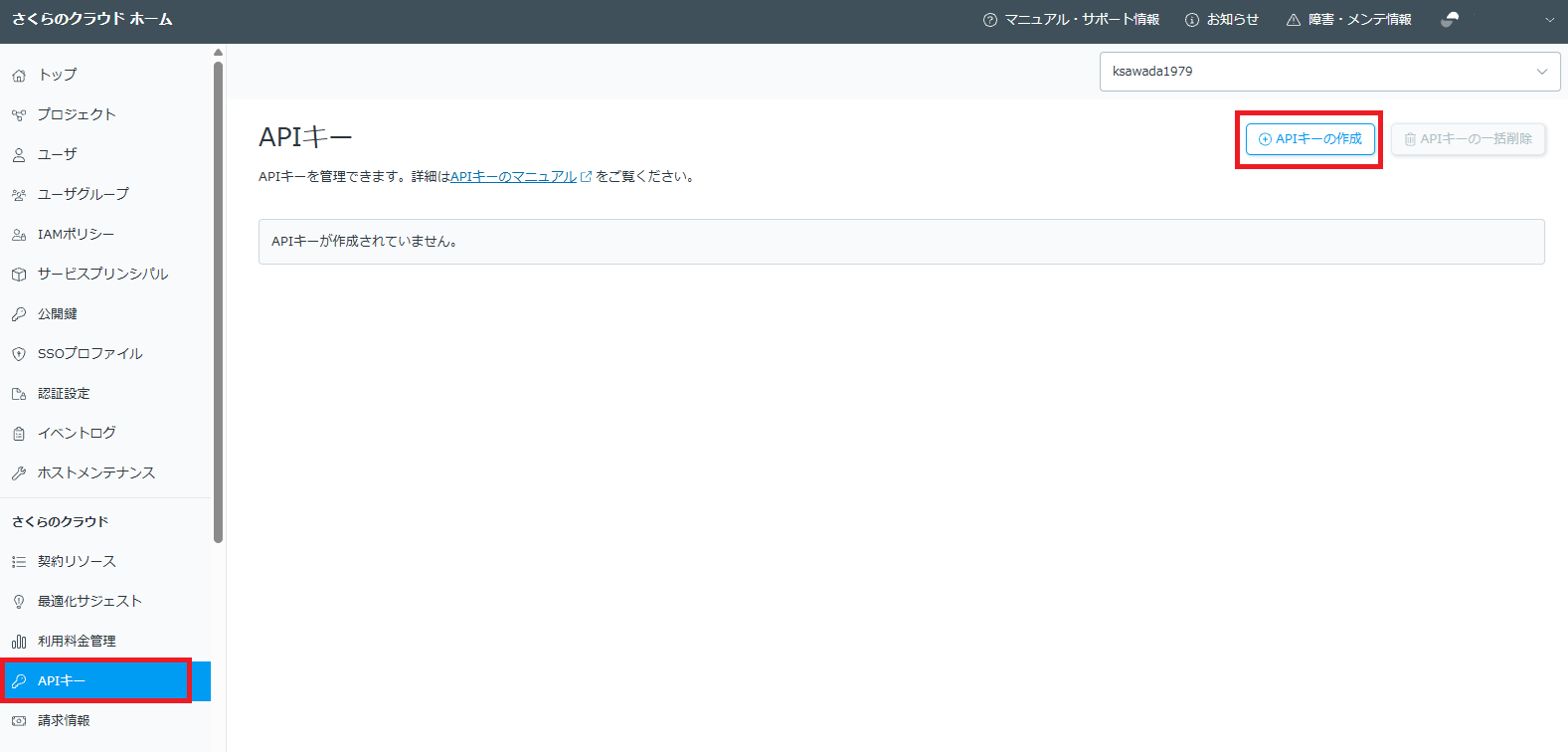Image resolution: width=1568 pixels, height=752 pixels.
Task: Click the billing icon beside 請求情報
Action: tap(19, 721)
